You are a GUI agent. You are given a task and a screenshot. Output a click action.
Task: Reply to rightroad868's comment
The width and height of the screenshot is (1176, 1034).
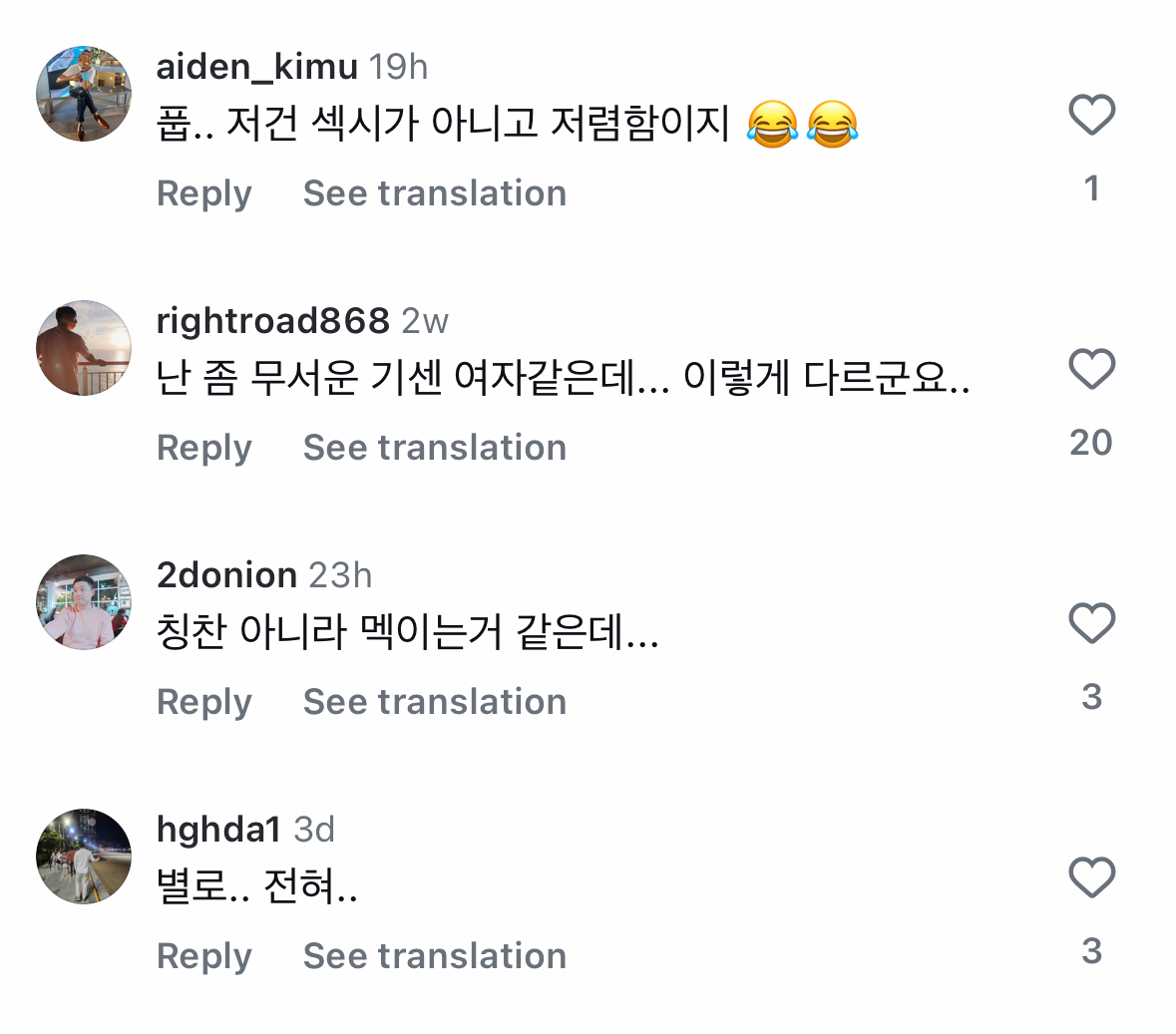click(x=204, y=448)
